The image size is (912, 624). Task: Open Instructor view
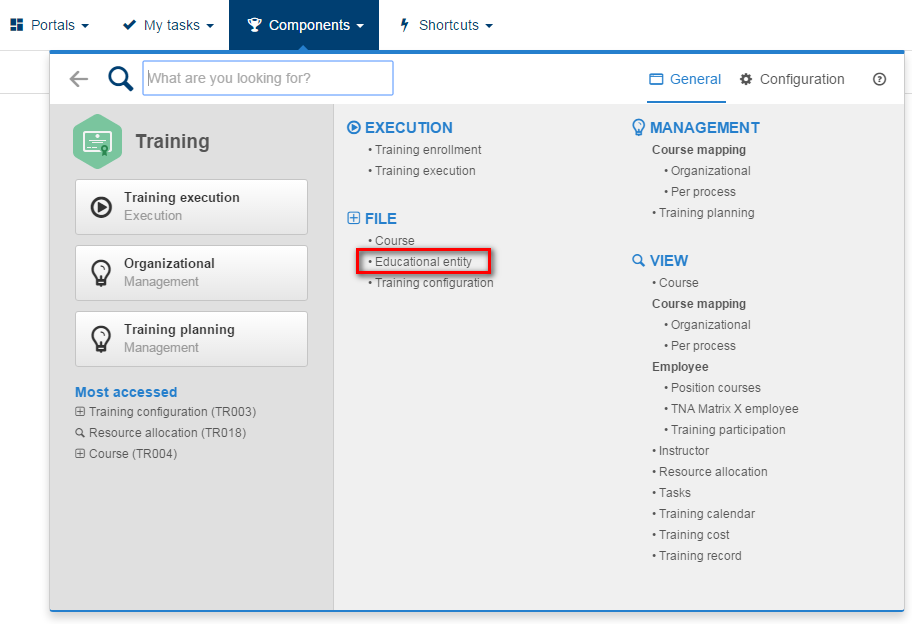[684, 451]
